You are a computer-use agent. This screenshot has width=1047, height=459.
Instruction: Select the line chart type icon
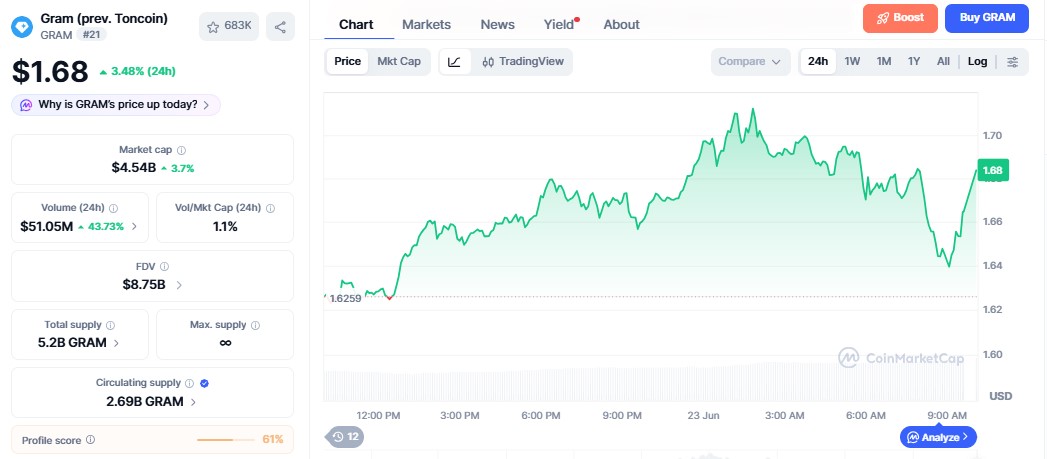coord(455,61)
